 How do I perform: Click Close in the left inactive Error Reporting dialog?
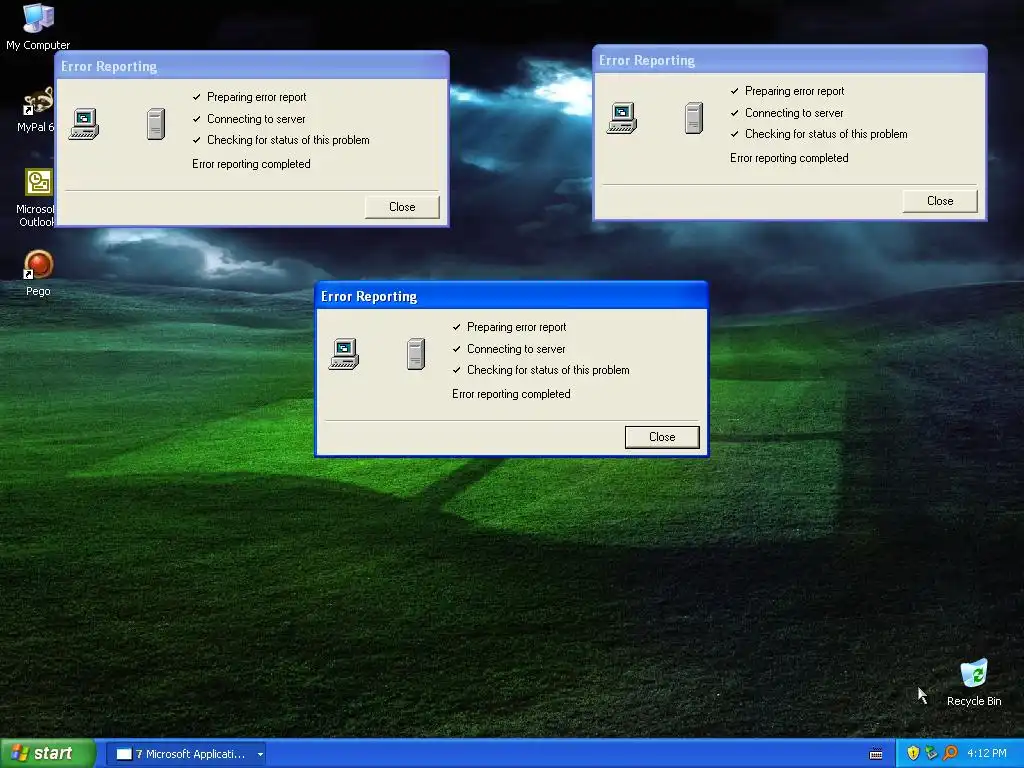click(x=402, y=207)
